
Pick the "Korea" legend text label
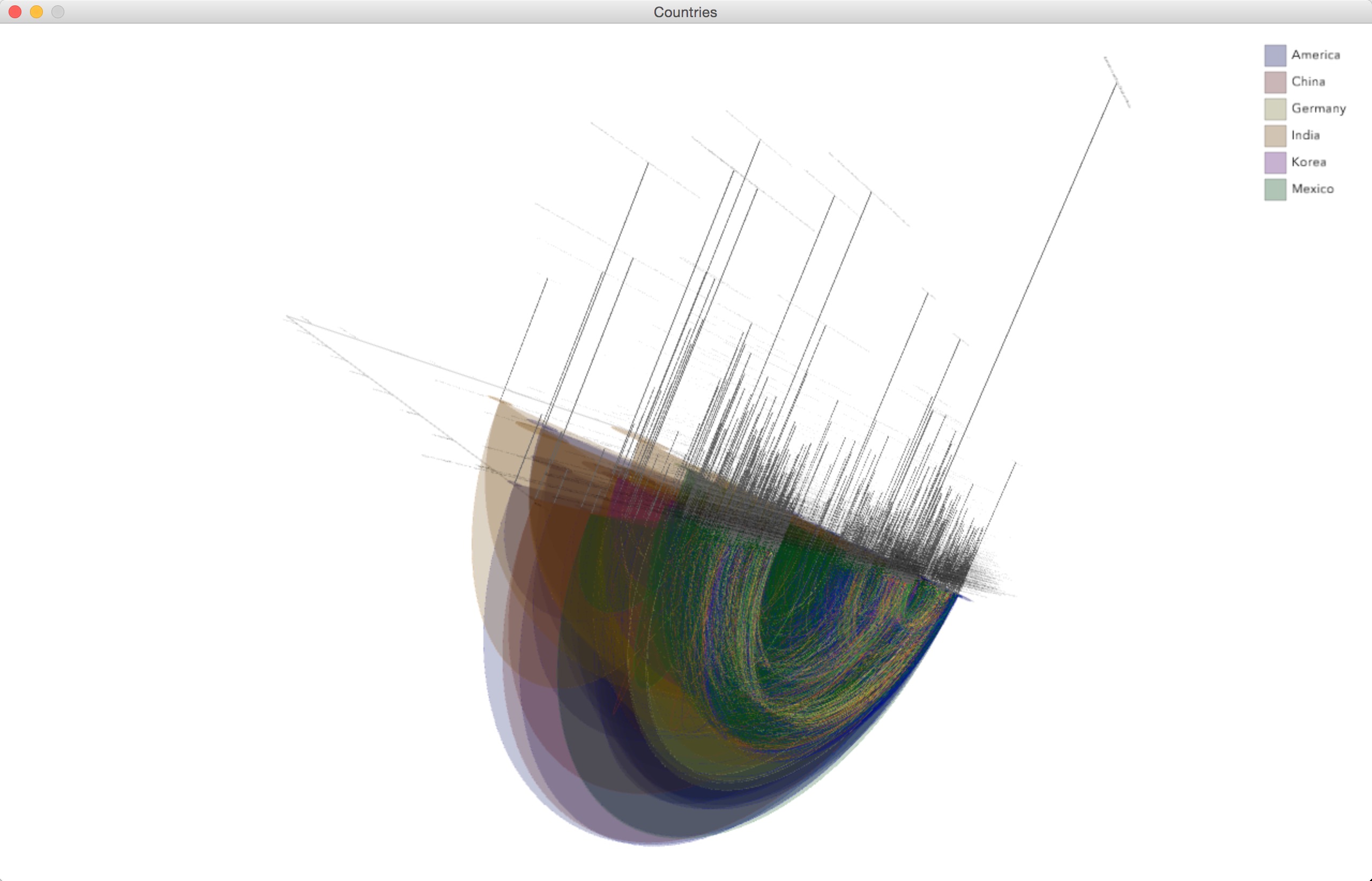[x=1309, y=162]
